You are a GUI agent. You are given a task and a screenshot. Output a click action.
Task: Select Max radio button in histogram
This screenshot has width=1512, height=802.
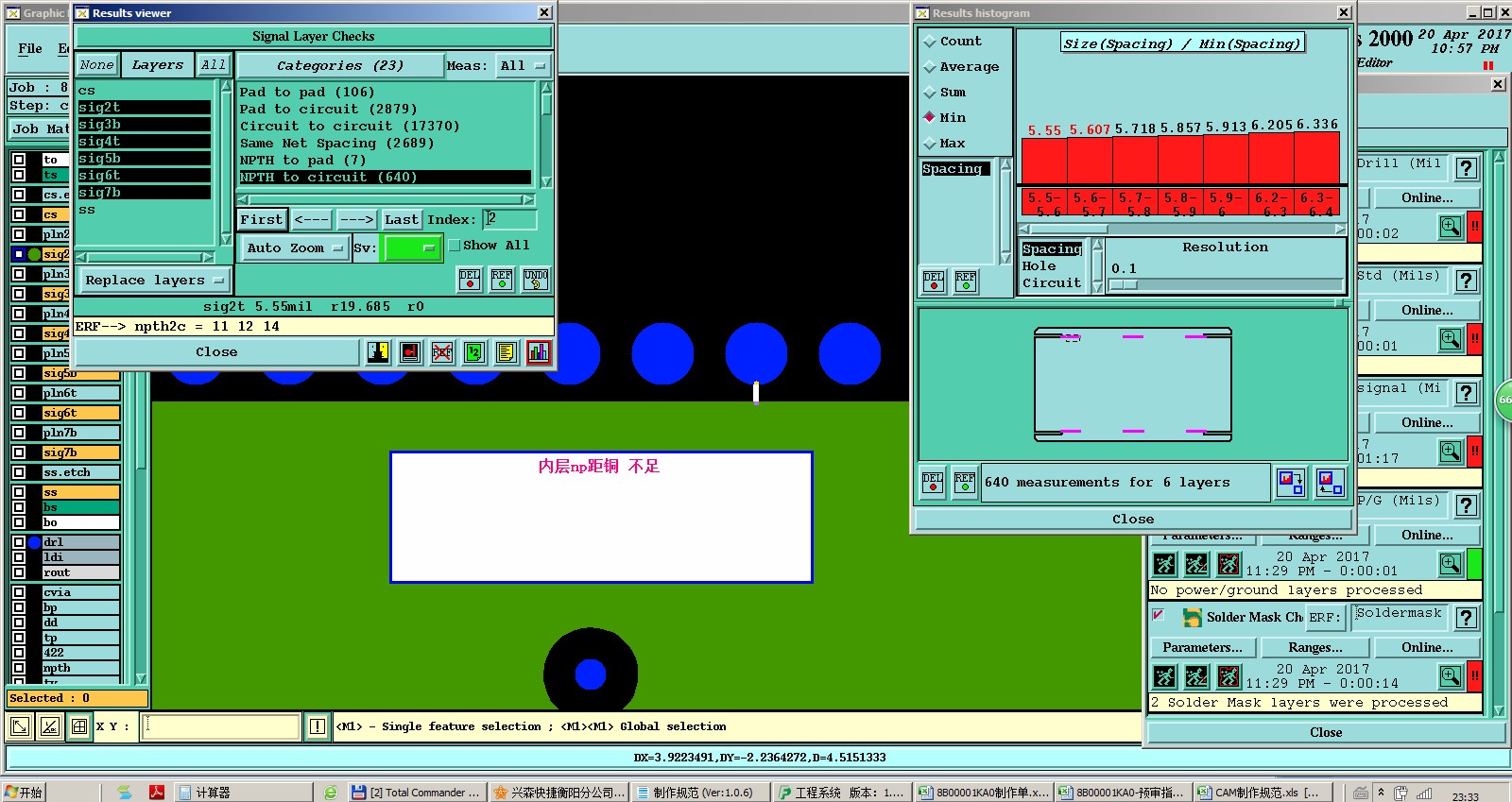tap(930, 144)
